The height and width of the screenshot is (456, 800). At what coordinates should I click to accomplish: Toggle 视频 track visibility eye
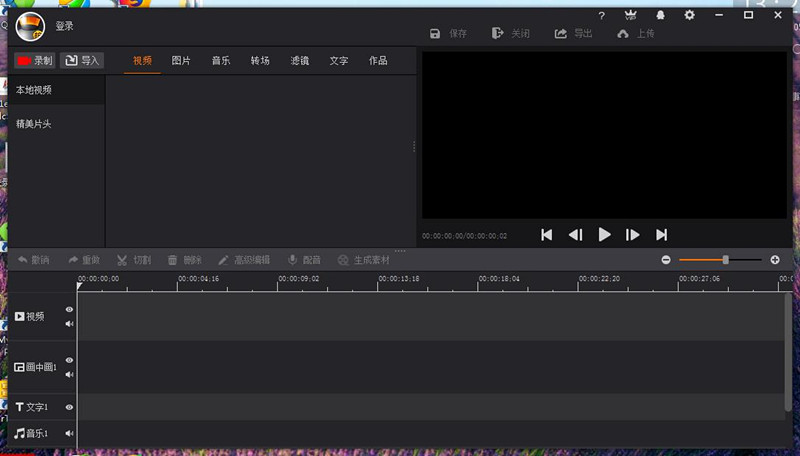69,310
